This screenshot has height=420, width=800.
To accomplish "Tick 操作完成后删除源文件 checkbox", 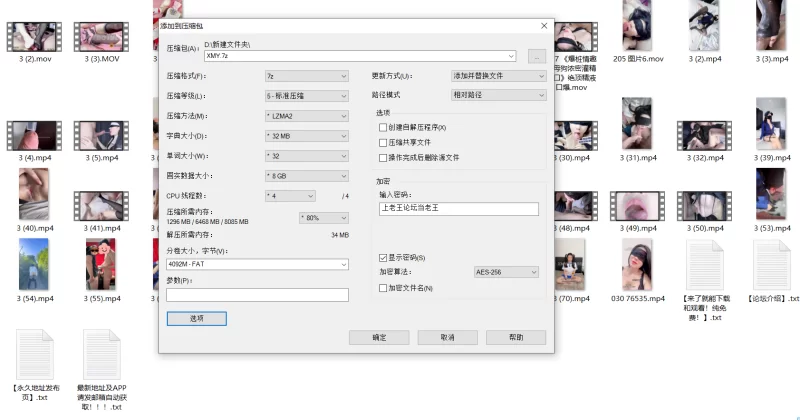I will pos(383,158).
